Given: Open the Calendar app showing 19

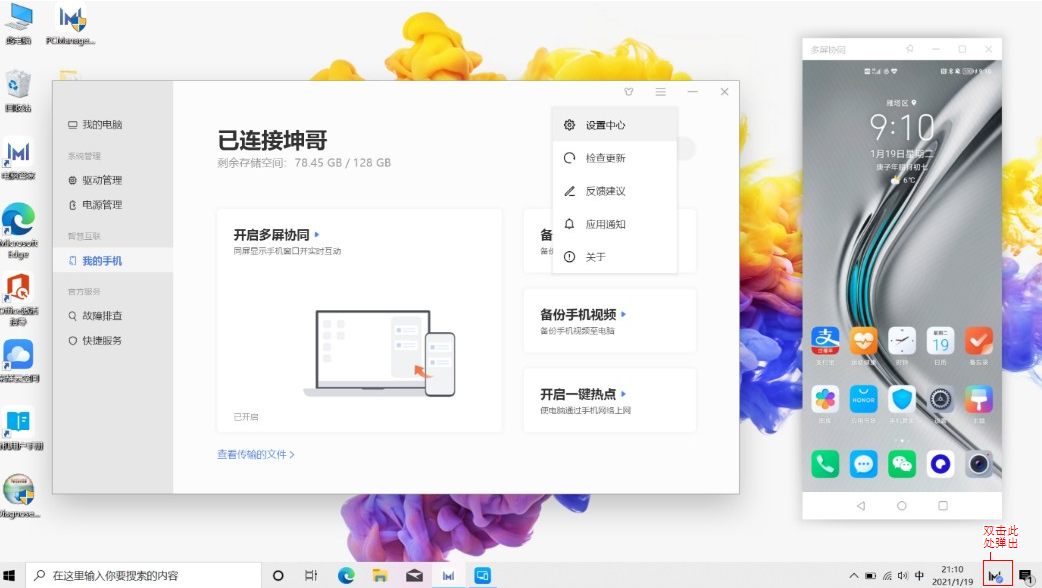Looking at the screenshot, I should pyautogui.click(x=940, y=341).
